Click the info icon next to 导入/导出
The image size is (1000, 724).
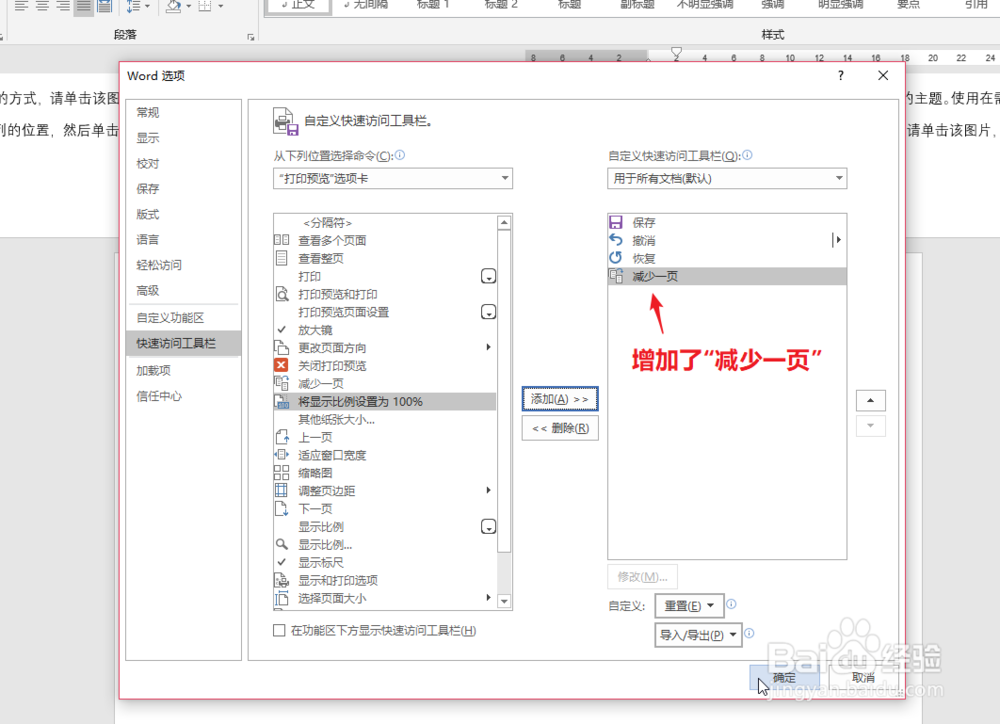[x=749, y=633]
